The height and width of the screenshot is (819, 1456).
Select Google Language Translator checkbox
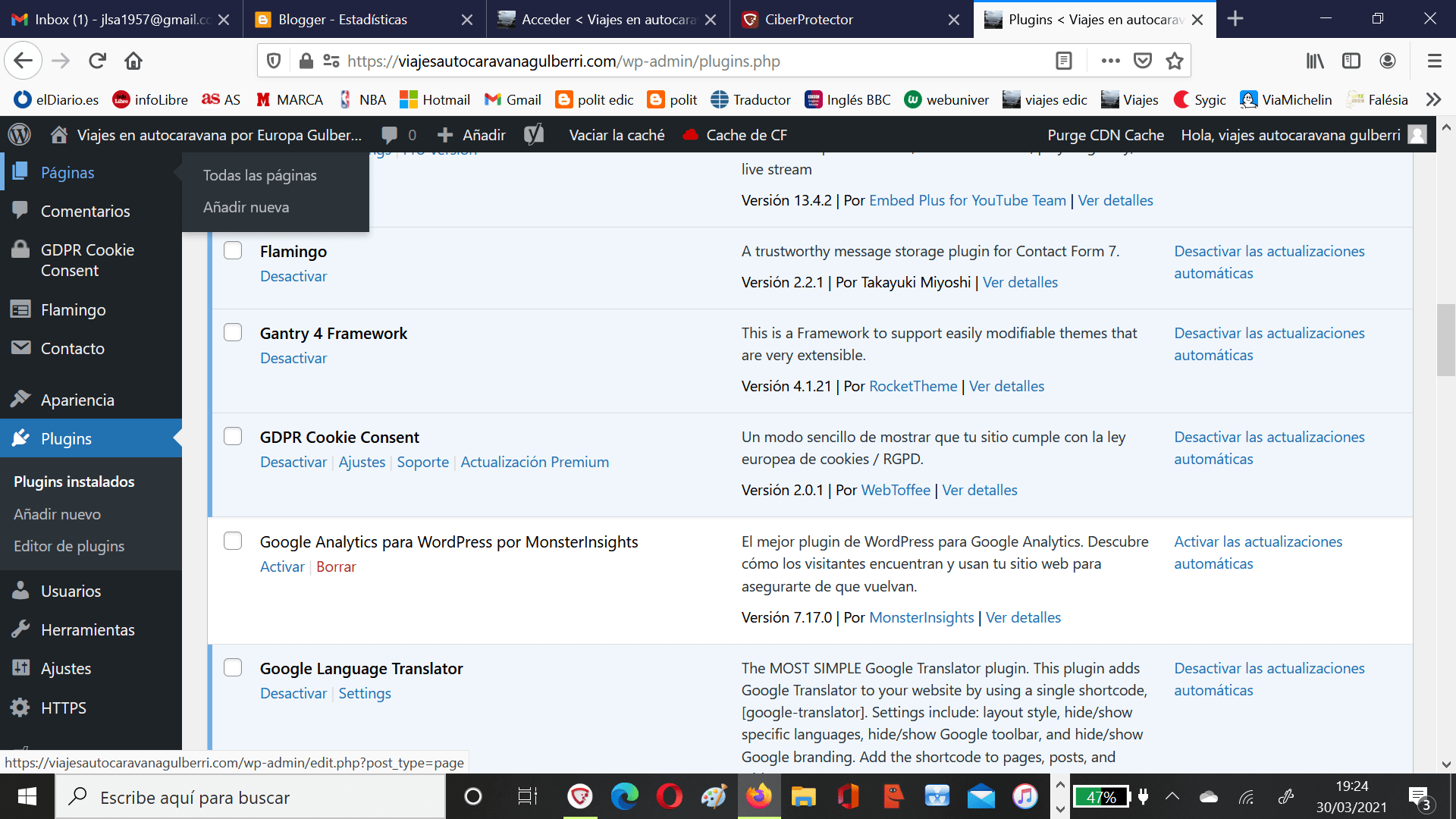click(x=233, y=668)
